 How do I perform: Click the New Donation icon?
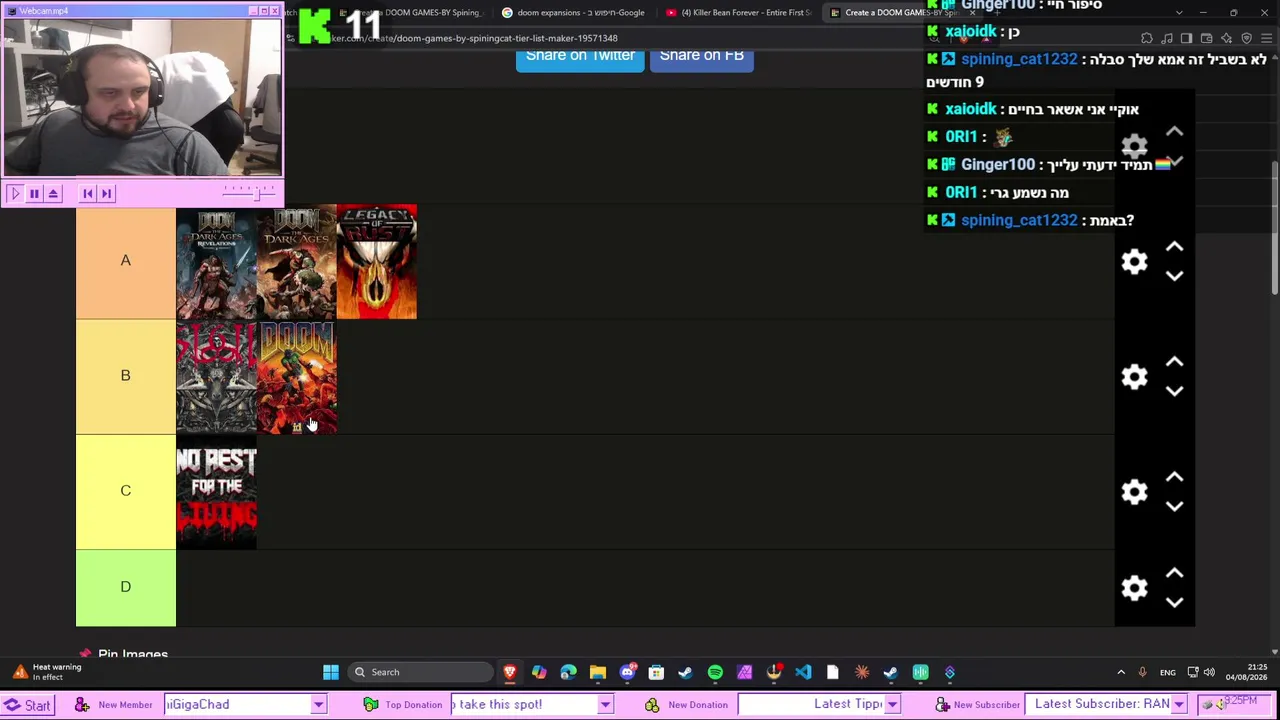652,705
